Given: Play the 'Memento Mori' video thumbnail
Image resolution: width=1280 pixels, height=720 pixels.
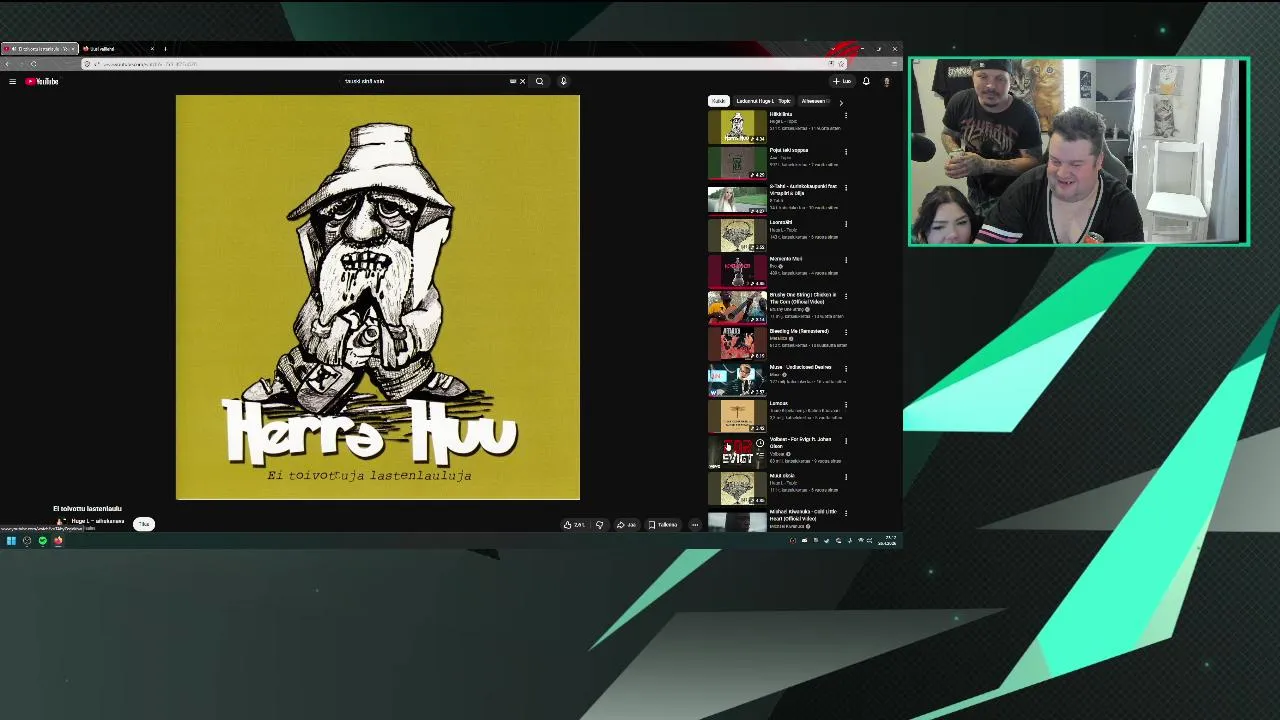Looking at the screenshot, I should click(x=737, y=271).
